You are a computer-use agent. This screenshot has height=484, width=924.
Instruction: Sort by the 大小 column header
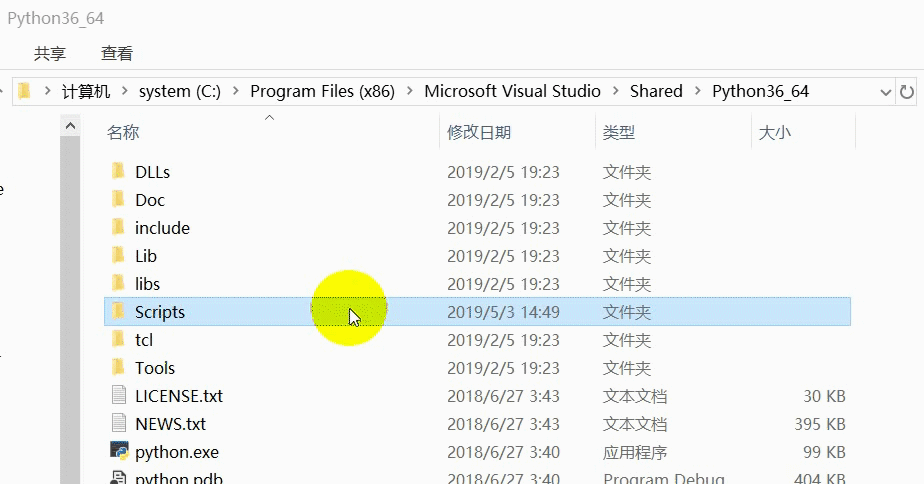pyautogui.click(x=775, y=133)
